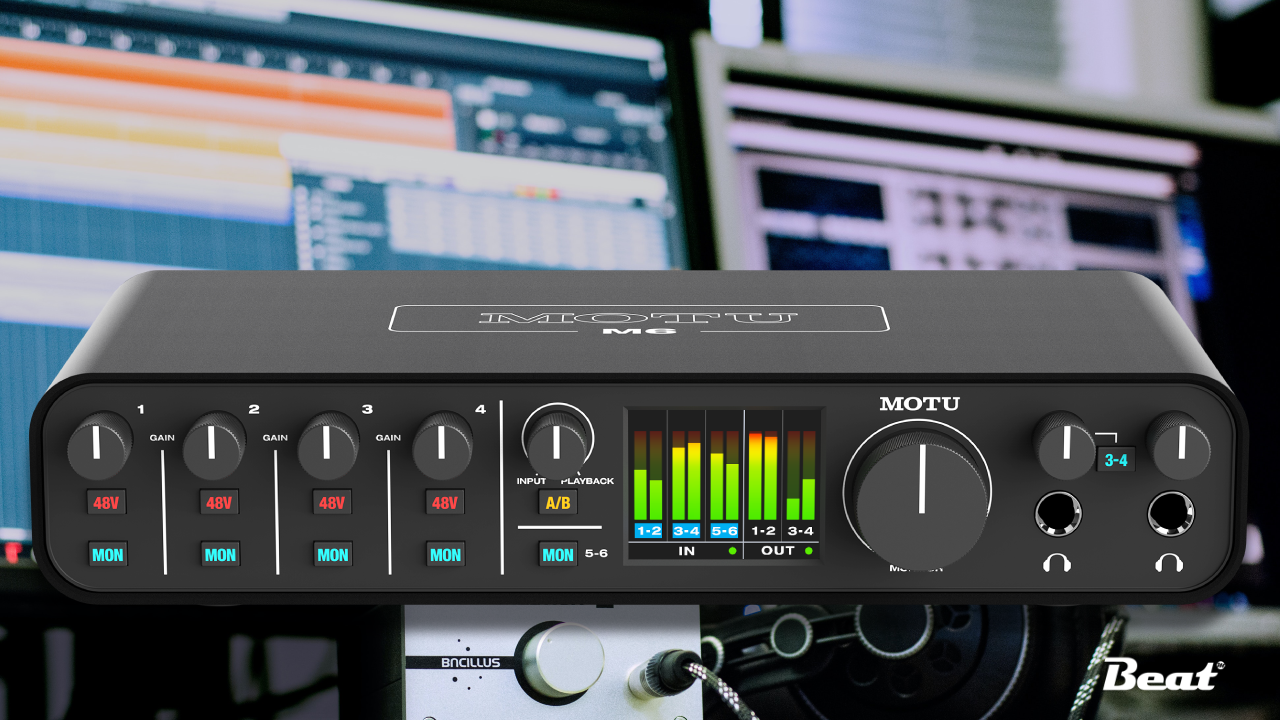This screenshot has width=1280, height=720.
Task: Adjust the channel 2 gain knob
Action: tap(214, 444)
